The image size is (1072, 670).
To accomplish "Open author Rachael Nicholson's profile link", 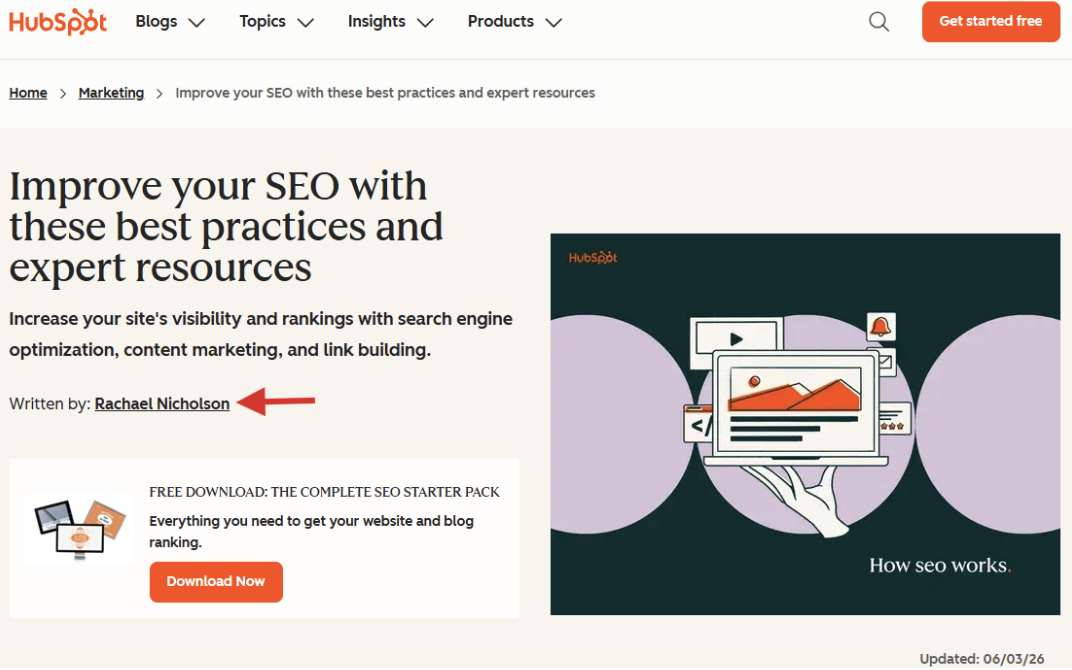I will click(162, 404).
